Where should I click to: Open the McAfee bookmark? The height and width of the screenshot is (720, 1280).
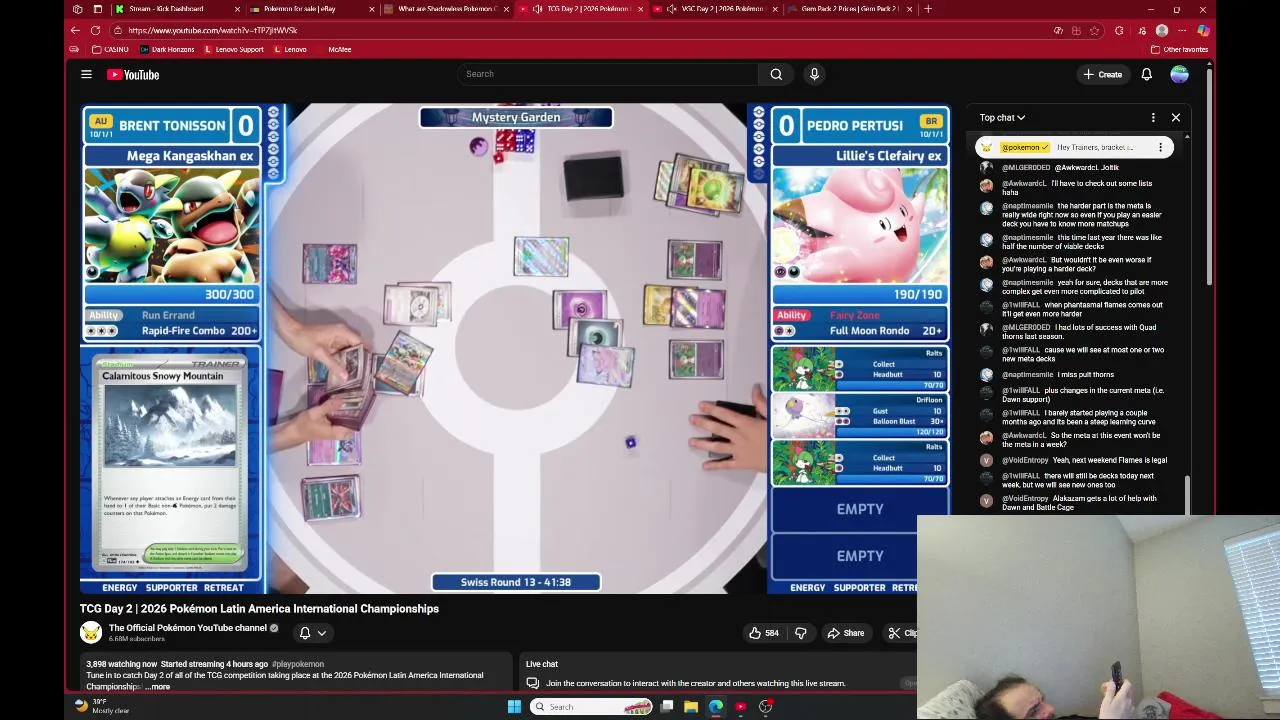[339, 49]
